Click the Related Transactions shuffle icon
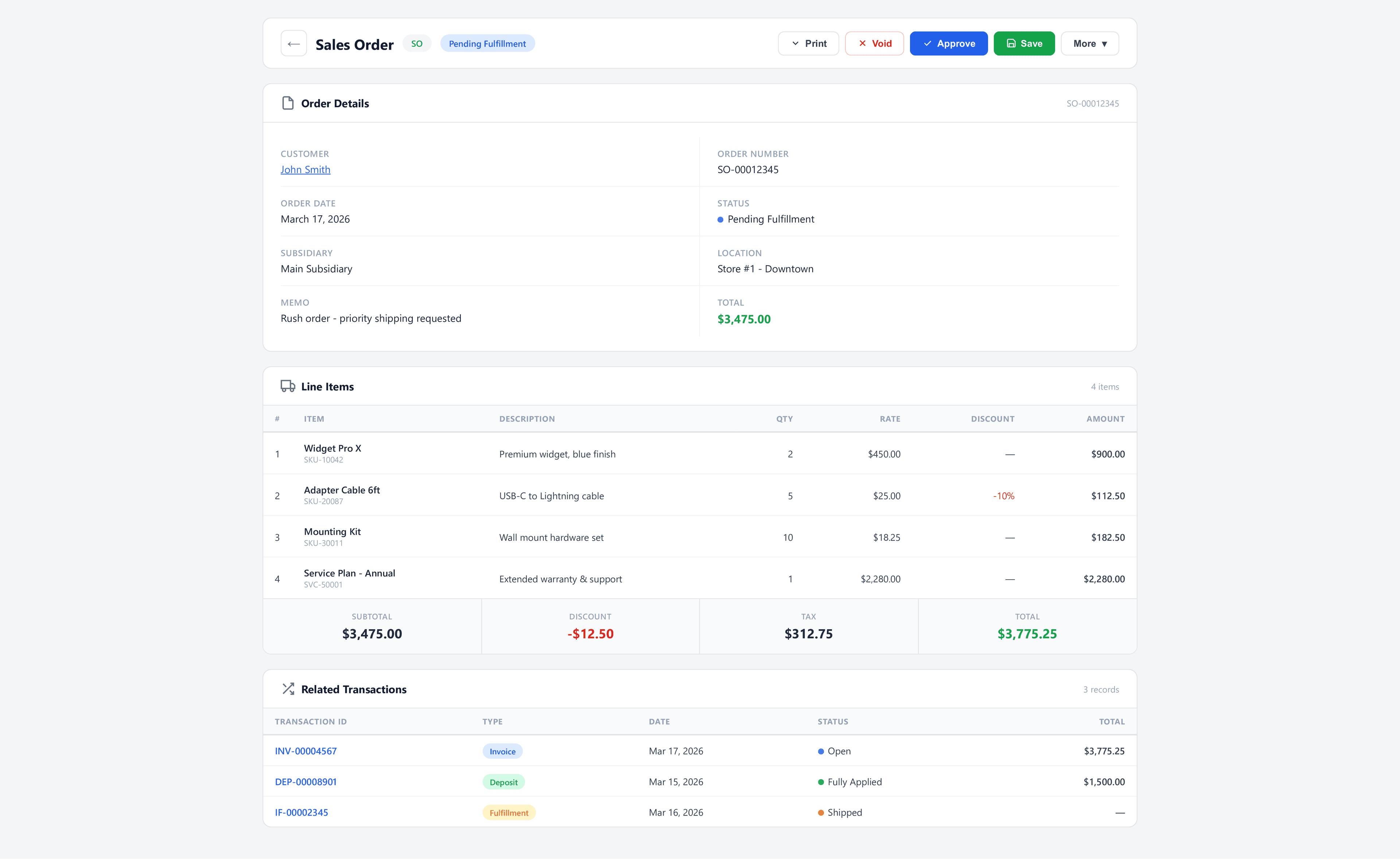The image size is (1400, 859). tap(288, 689)
